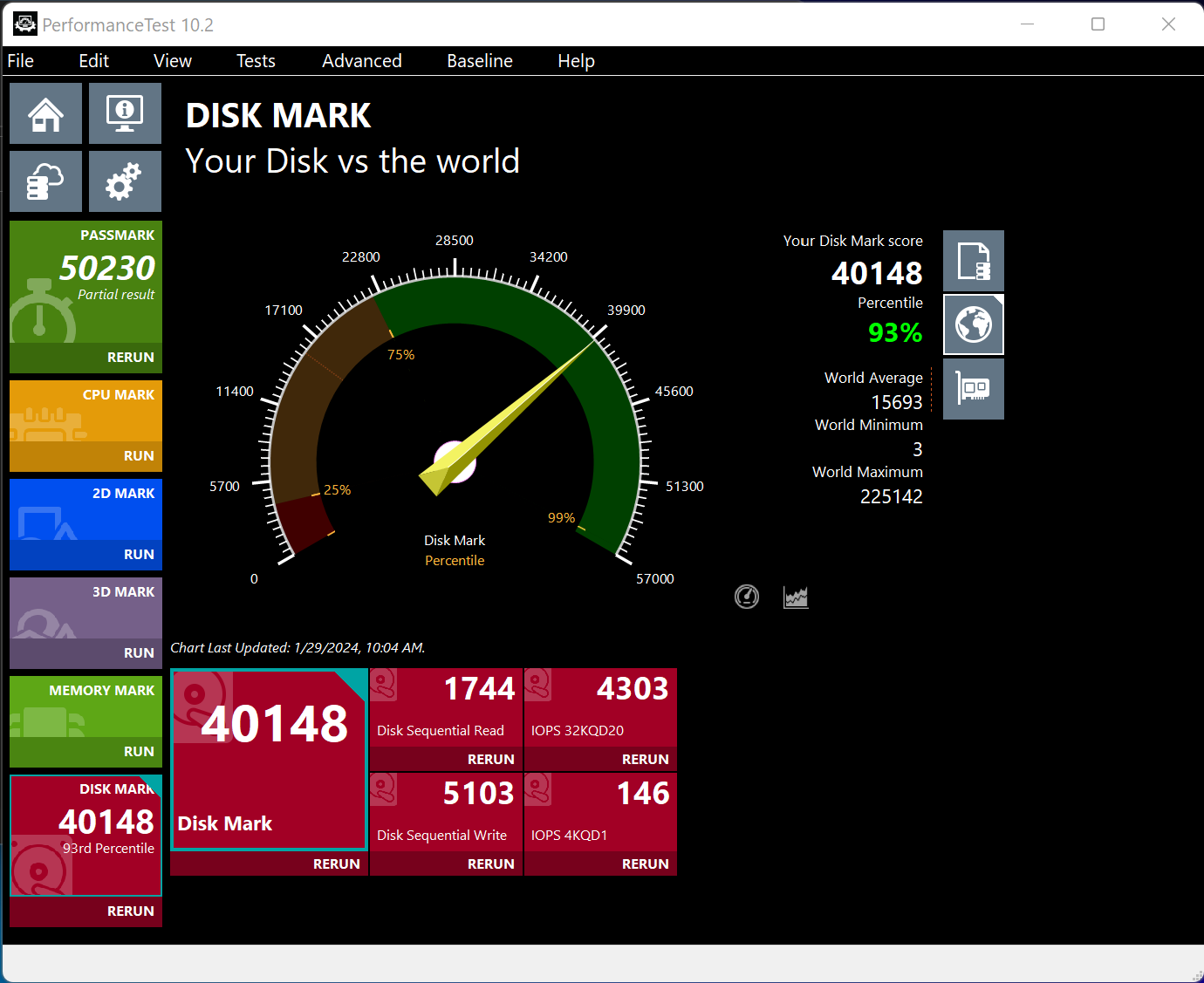The image size is (1204, 983).
Task: Rerun the IOPS 4KQD1 test
Action: [645, 864]
